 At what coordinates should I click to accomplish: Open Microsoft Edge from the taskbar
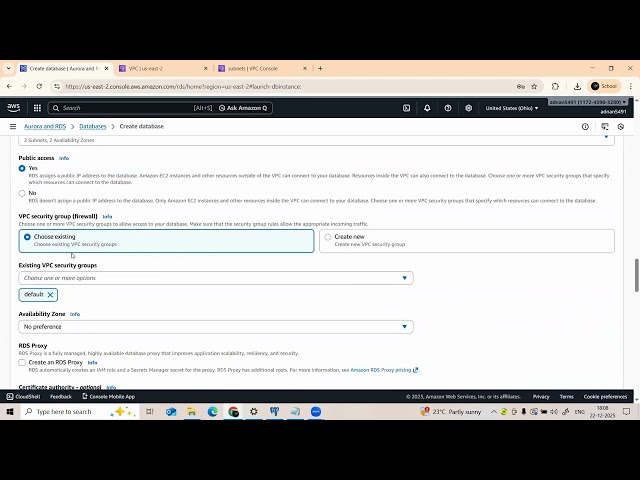point(212,412)
